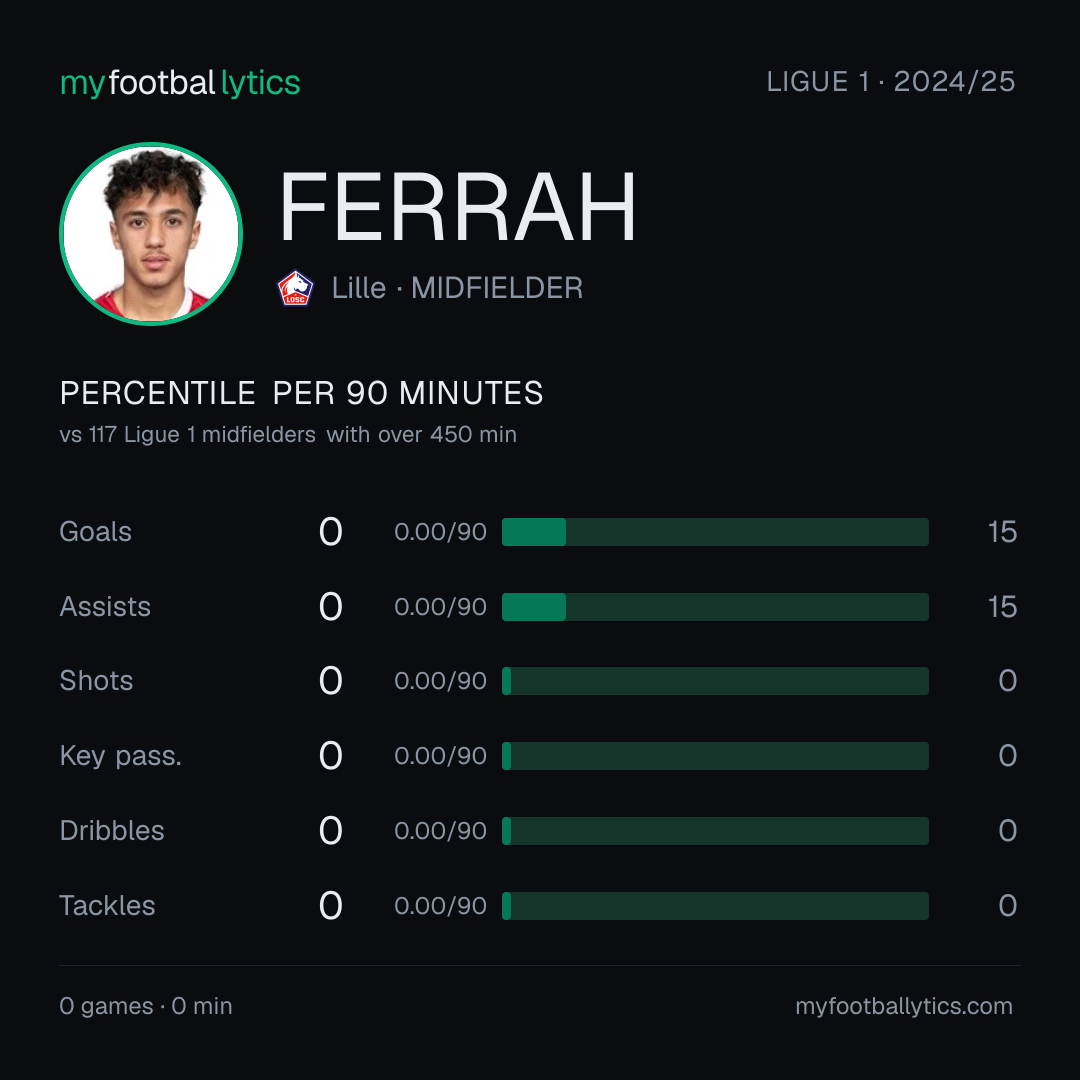Viewport: 1080px width, 1080px height.
Task: Click the Key pass. percentile bar
Action: tap(715, 756)
